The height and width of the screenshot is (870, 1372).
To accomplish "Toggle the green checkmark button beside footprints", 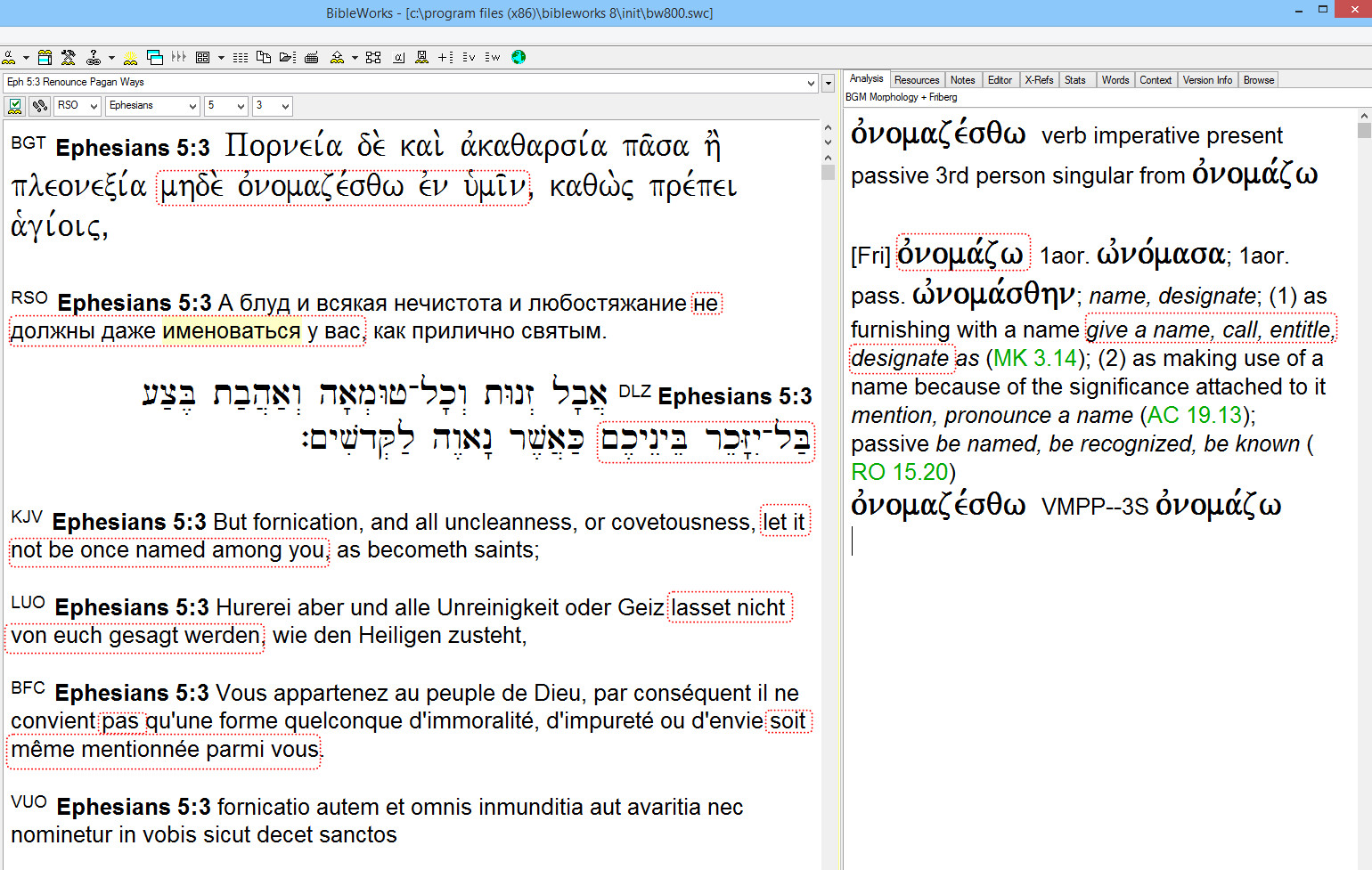I will click(15, 106).
